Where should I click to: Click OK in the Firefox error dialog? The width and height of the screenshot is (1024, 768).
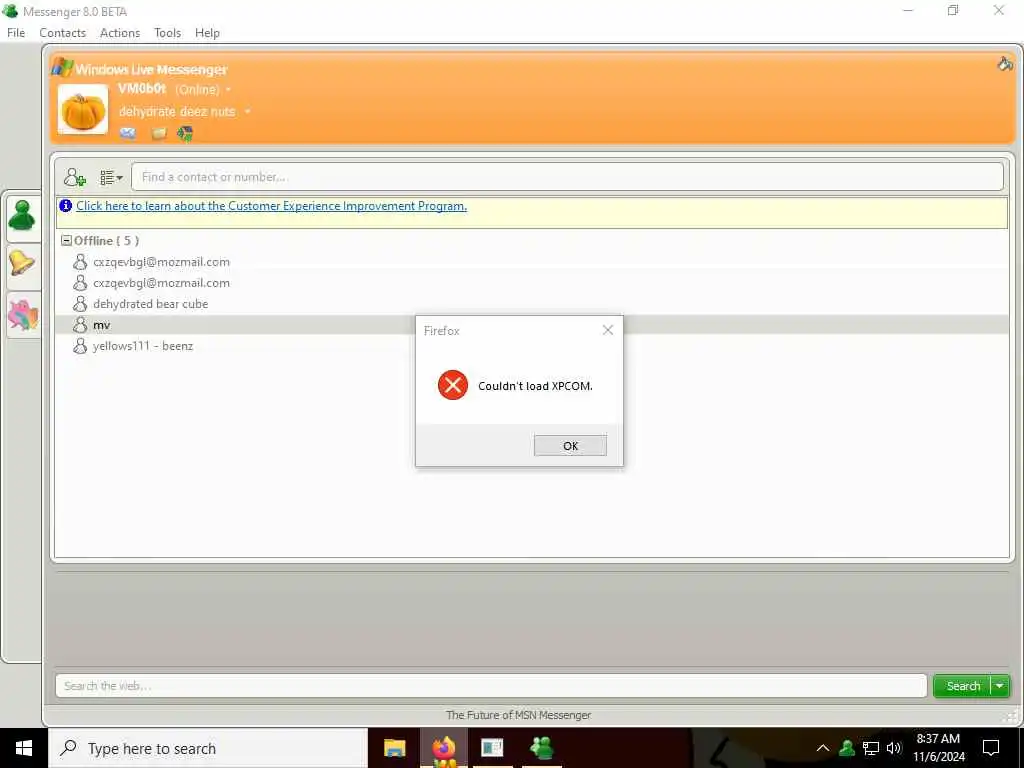[570, 445]
